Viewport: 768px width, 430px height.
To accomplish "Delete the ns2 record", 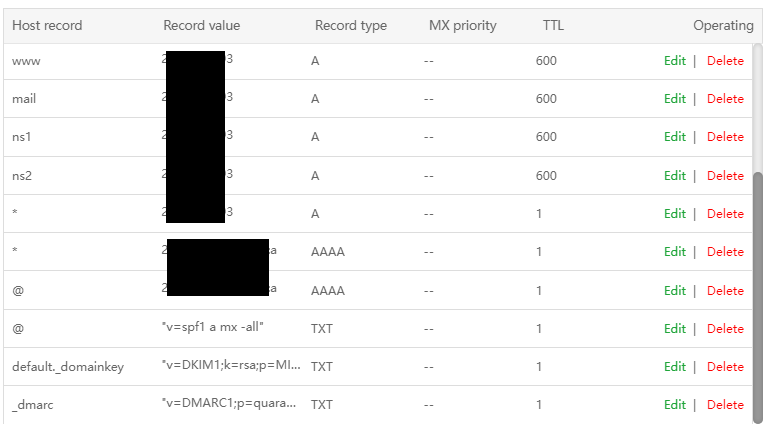I will (725, 176).
